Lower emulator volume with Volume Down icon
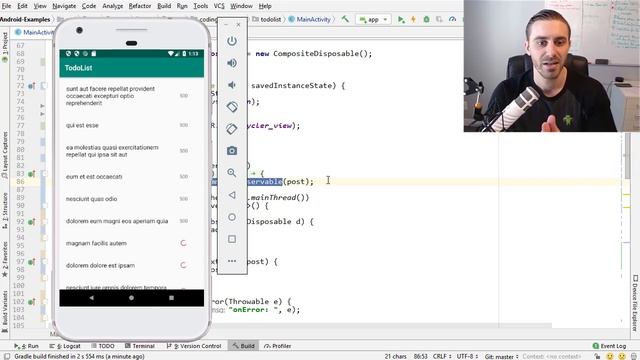 point(232,85)
